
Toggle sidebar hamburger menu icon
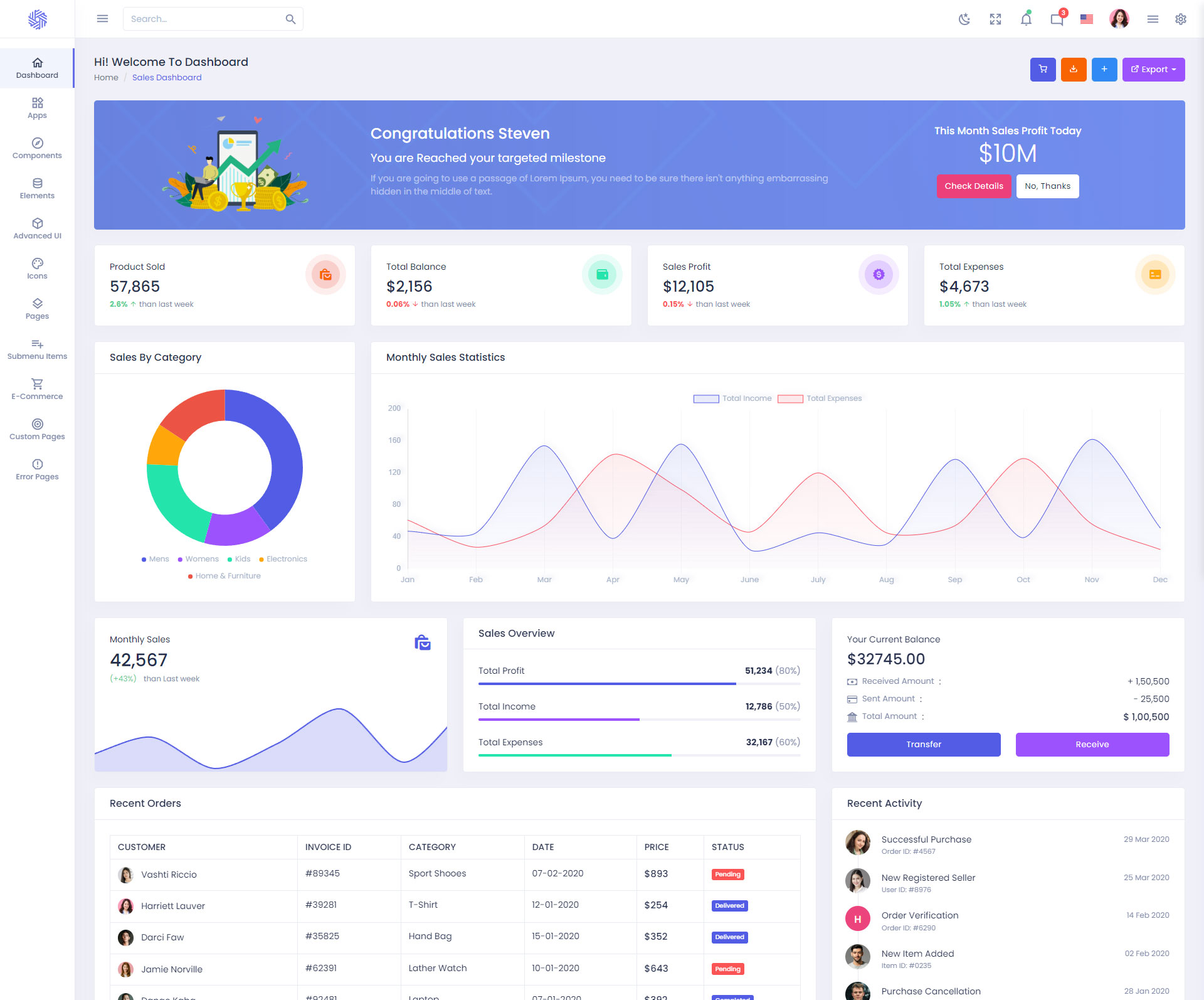[102, 19]
